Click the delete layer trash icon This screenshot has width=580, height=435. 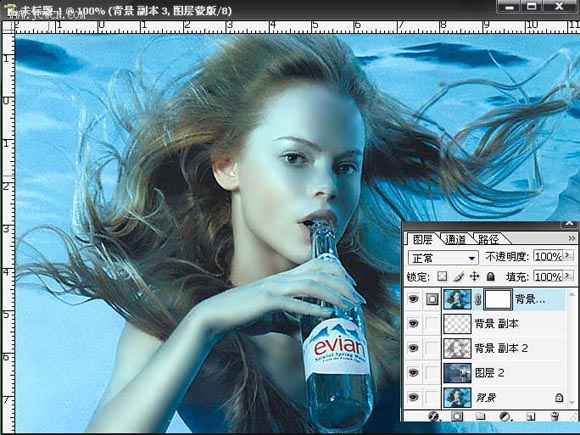coord(554,417)
